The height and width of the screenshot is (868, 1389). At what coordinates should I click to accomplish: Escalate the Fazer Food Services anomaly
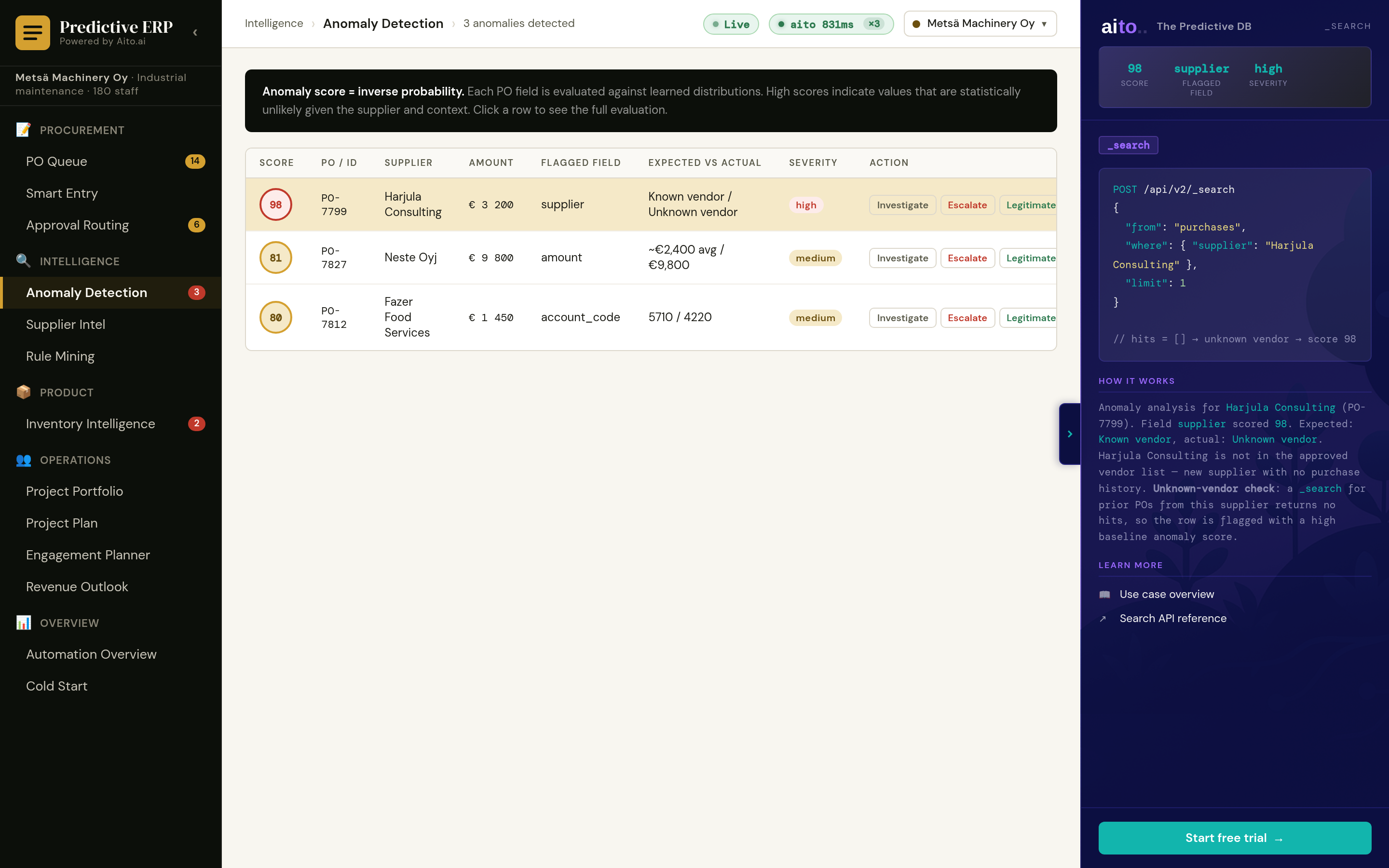tap(967, 318)
